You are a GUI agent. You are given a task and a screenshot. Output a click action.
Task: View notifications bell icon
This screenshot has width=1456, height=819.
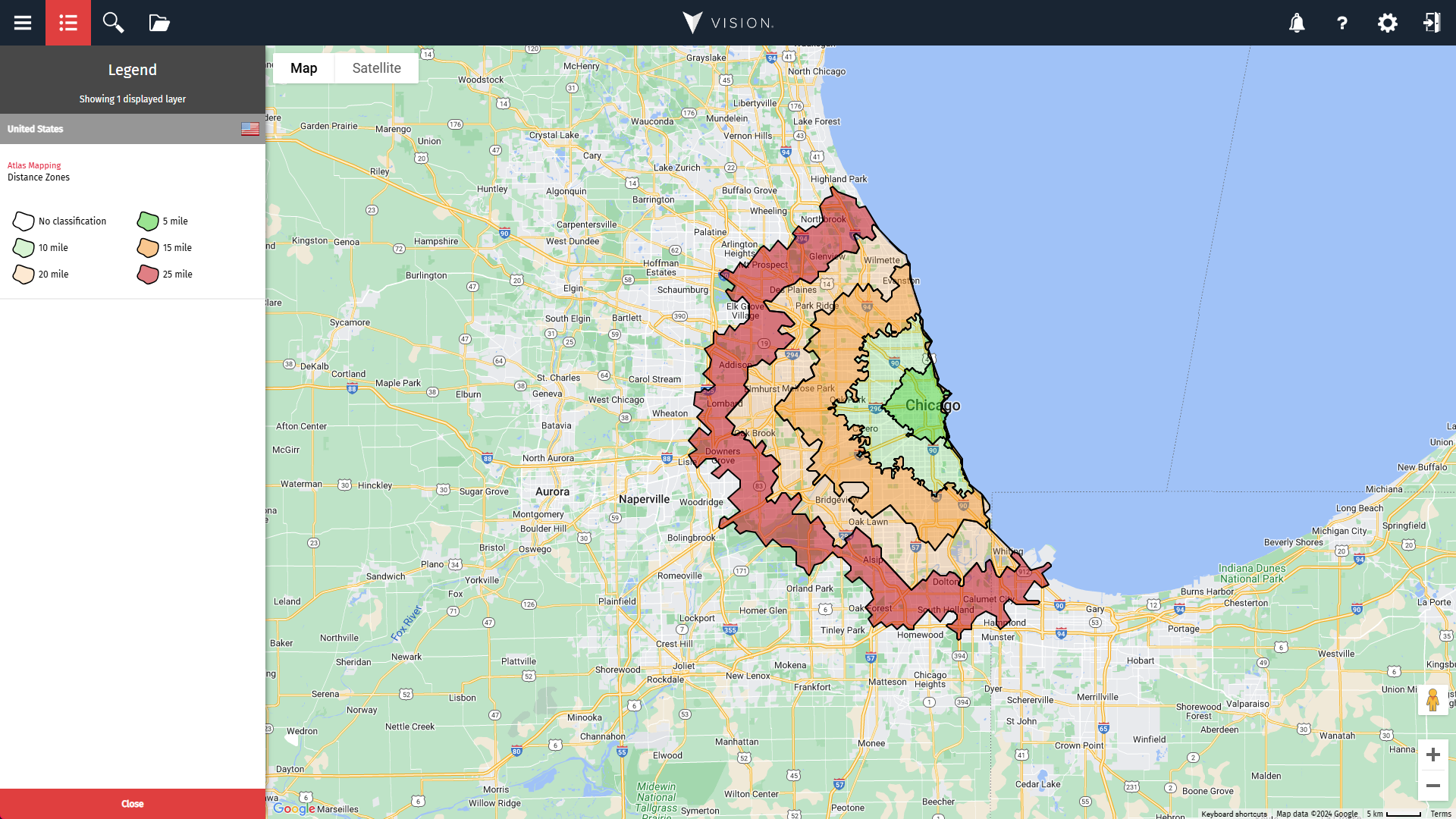click(x=1297, y=23)
